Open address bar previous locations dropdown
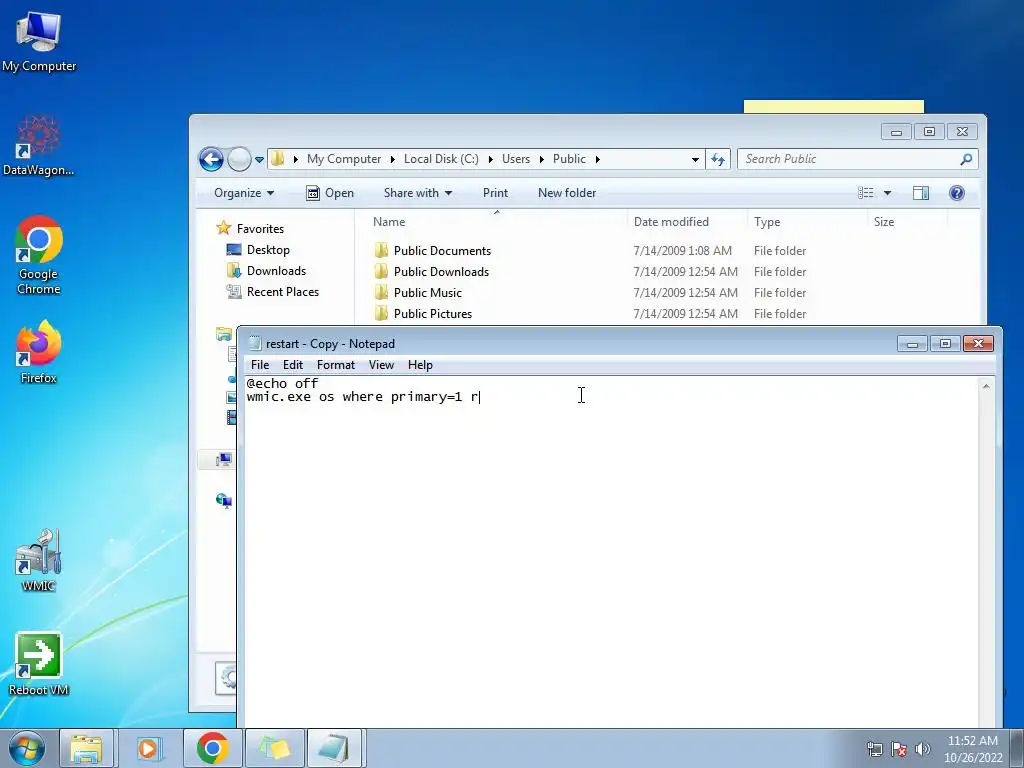Viewport: 1024px width, 768px height. click(696, 159)
